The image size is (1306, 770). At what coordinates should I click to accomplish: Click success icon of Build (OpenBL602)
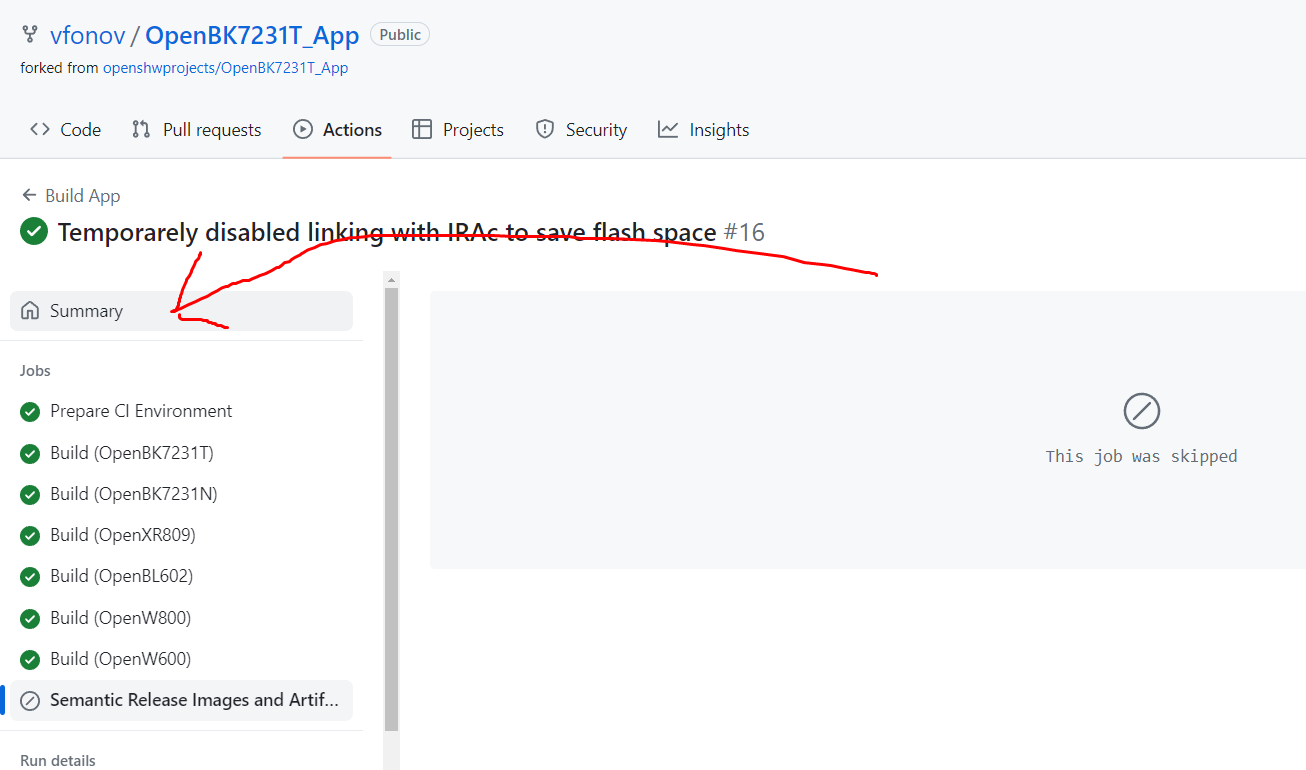pos(30,576)
